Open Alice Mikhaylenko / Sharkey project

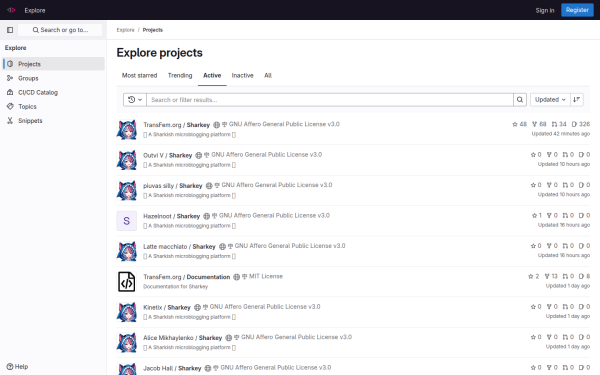pos(183,338)
